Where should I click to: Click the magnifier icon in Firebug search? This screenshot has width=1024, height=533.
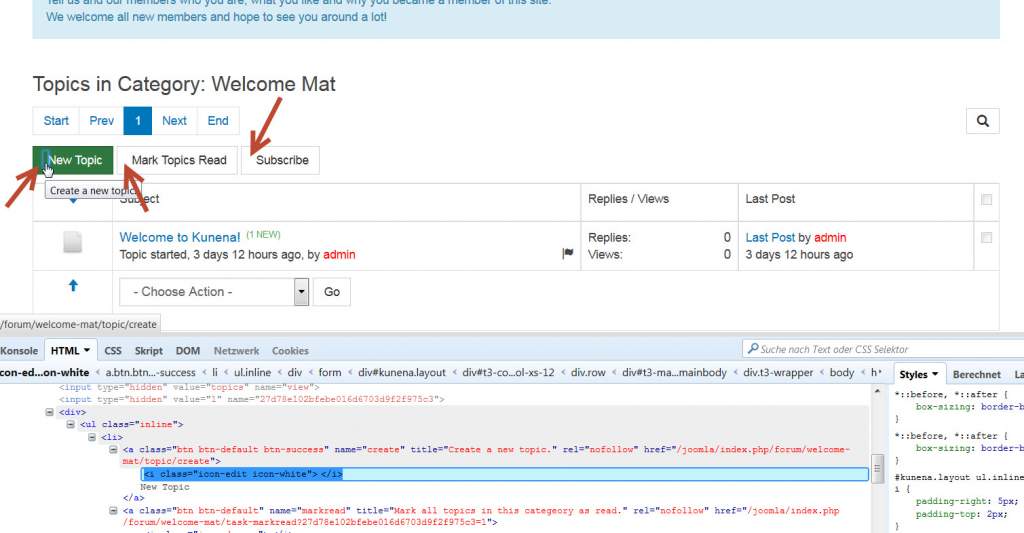point(752,349)
